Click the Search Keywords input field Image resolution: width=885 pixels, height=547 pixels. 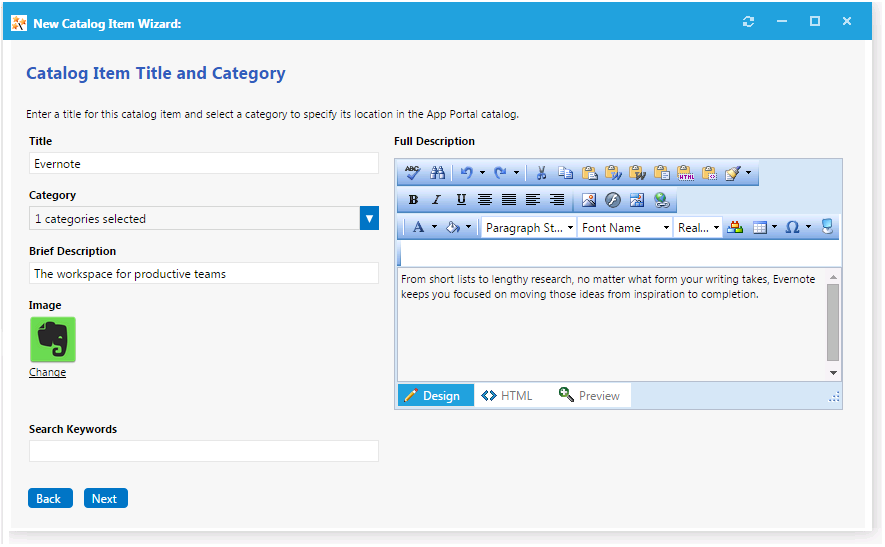tap(204, 451)
